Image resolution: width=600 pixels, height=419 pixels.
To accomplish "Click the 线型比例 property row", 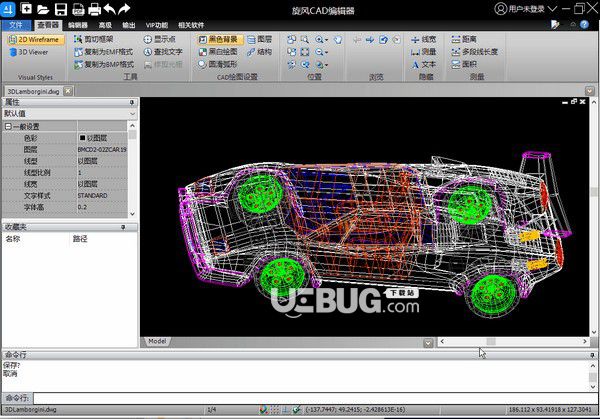I will coord(65,173).
